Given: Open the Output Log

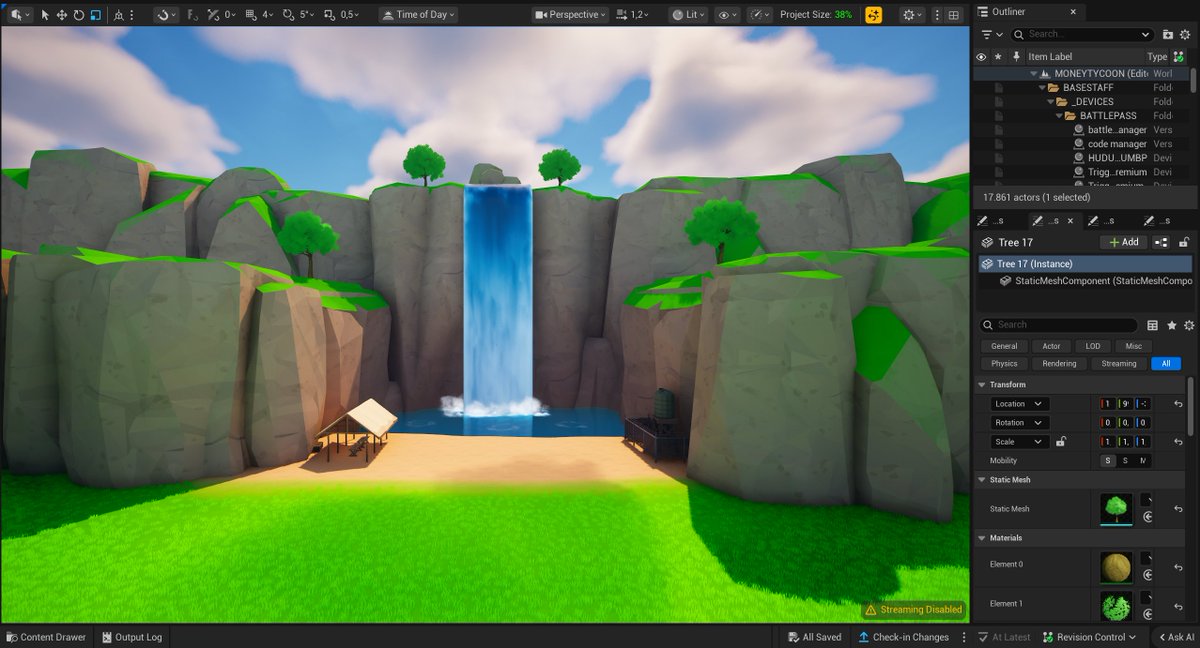Looking at the screenshot, I should pos(131,637).
